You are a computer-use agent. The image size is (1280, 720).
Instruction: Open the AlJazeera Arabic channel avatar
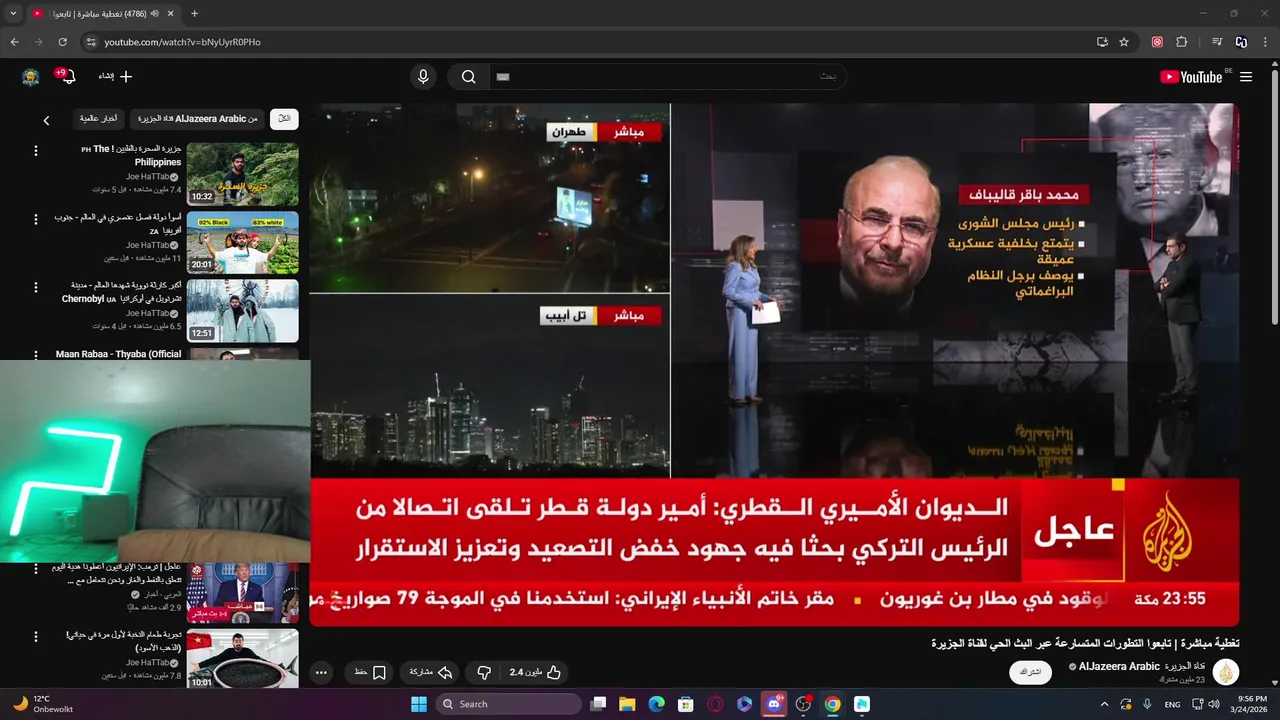(x=1226, y=672)
